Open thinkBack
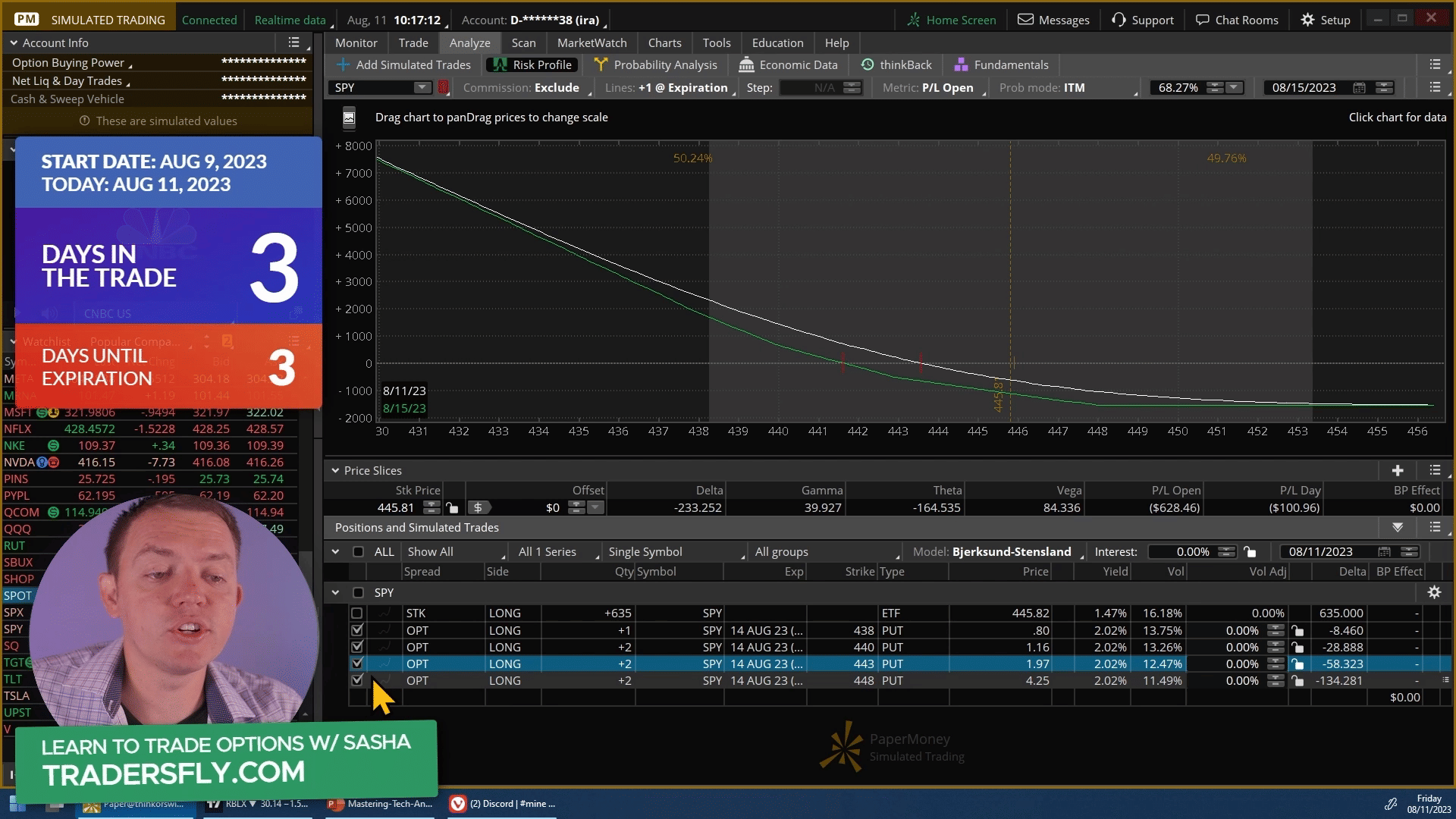The height and width of the screenshot is (819, 1456). click(896, 65)
